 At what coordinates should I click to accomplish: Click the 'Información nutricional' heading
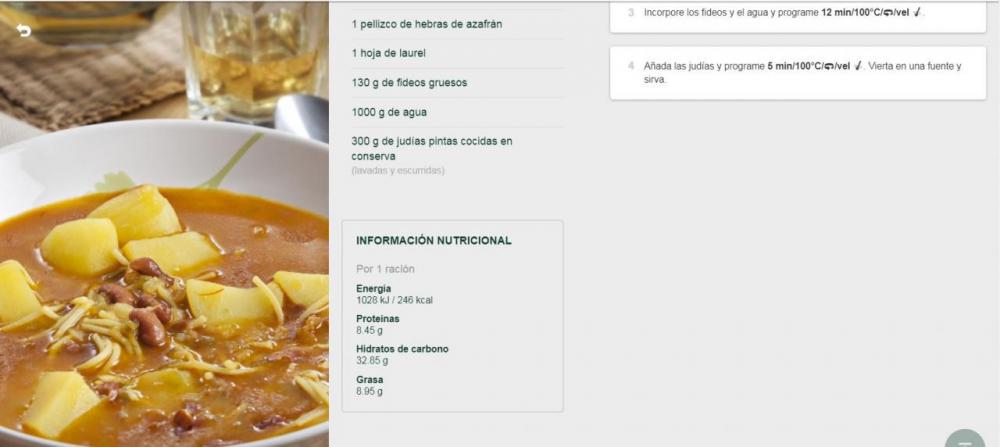click(x=434, y=241)
